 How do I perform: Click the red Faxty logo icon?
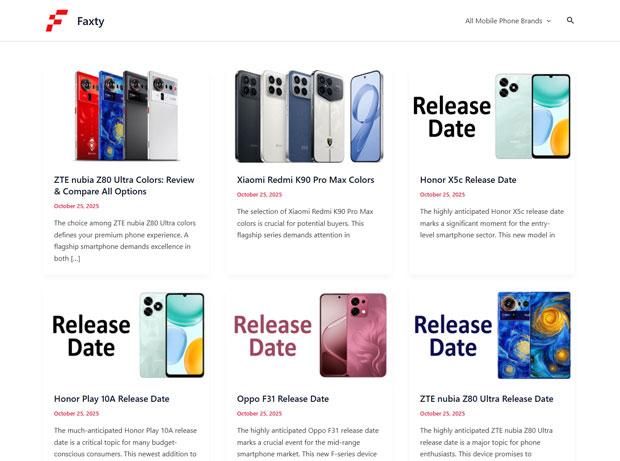click(x=57, y=21)
